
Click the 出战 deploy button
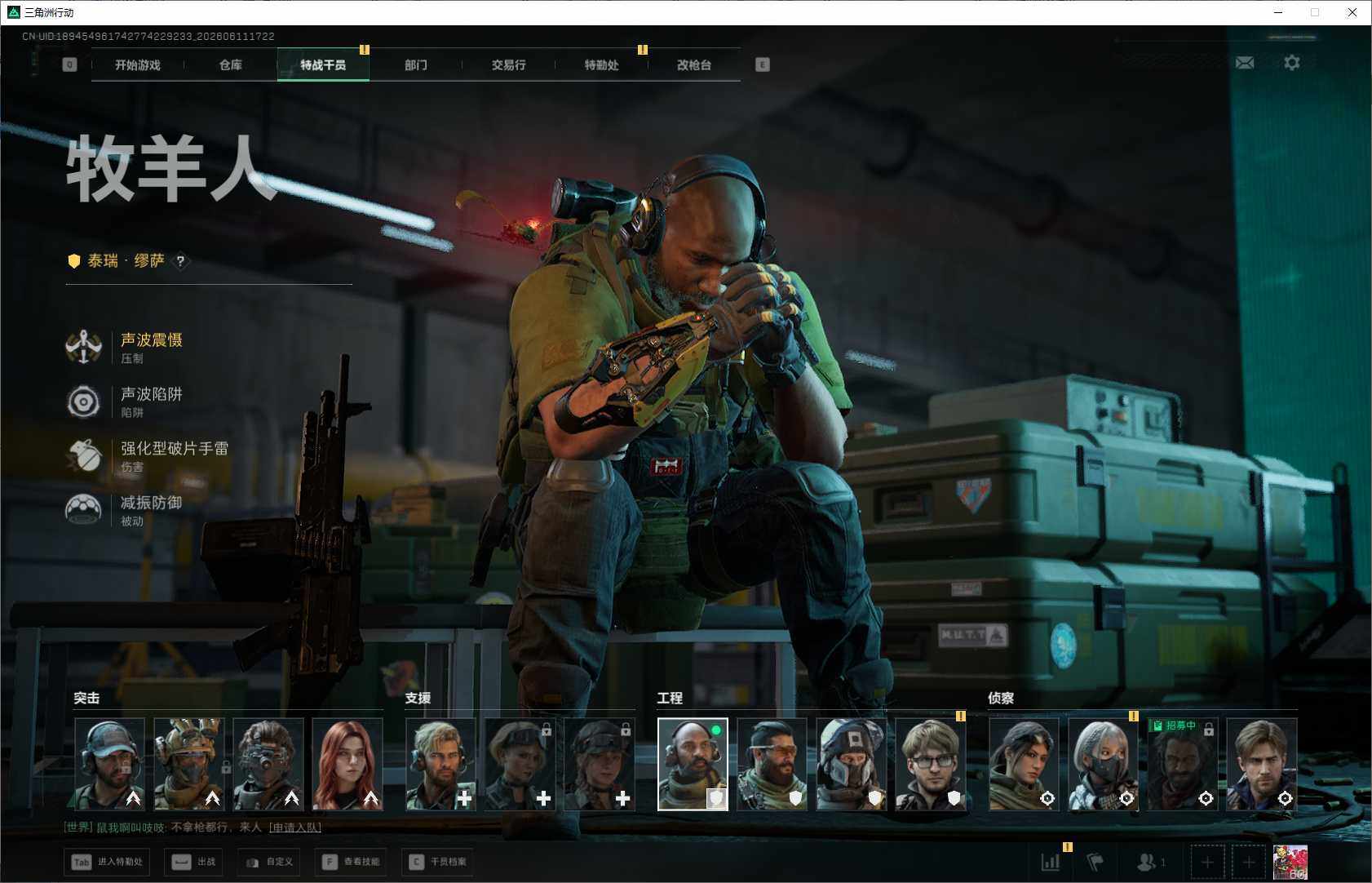pyautogui.click(x=195, y=862)
